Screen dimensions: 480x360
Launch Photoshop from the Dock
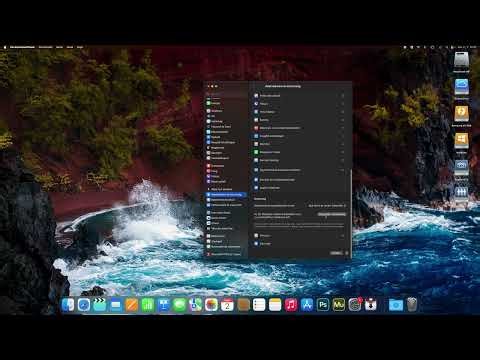click(x=323, y=305)
